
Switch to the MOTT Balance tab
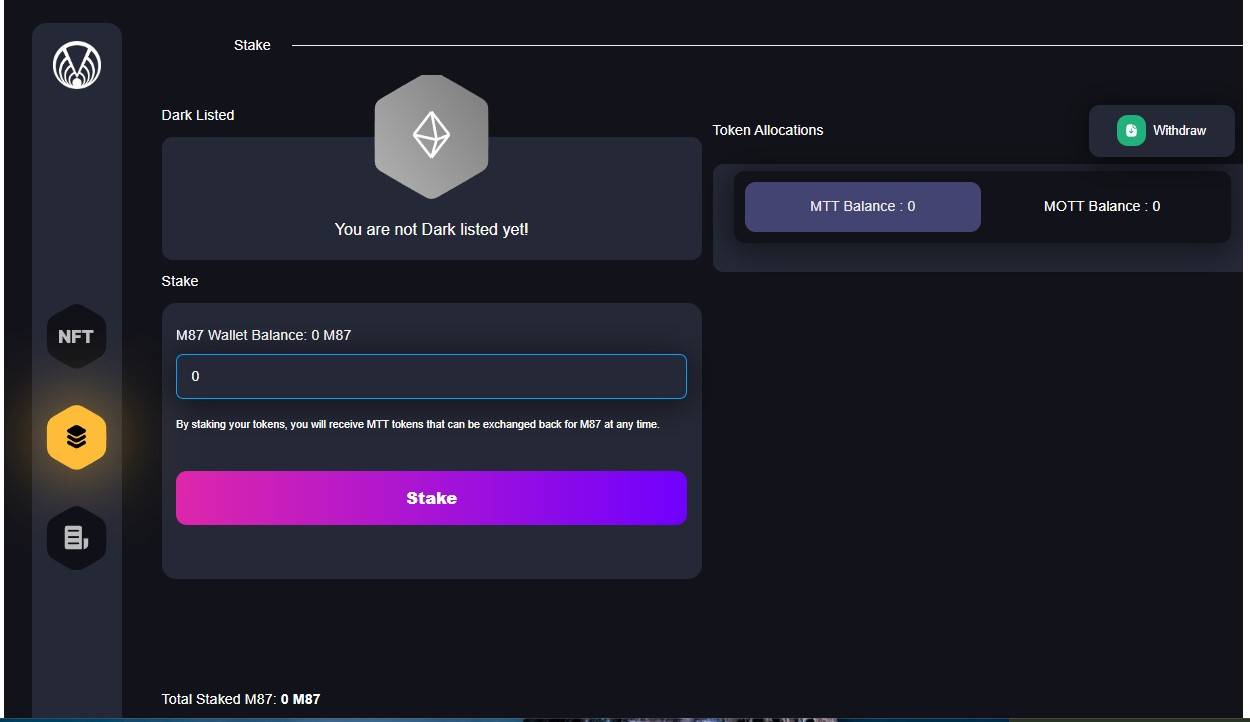pyautogui.click(x=1101, y=207)
